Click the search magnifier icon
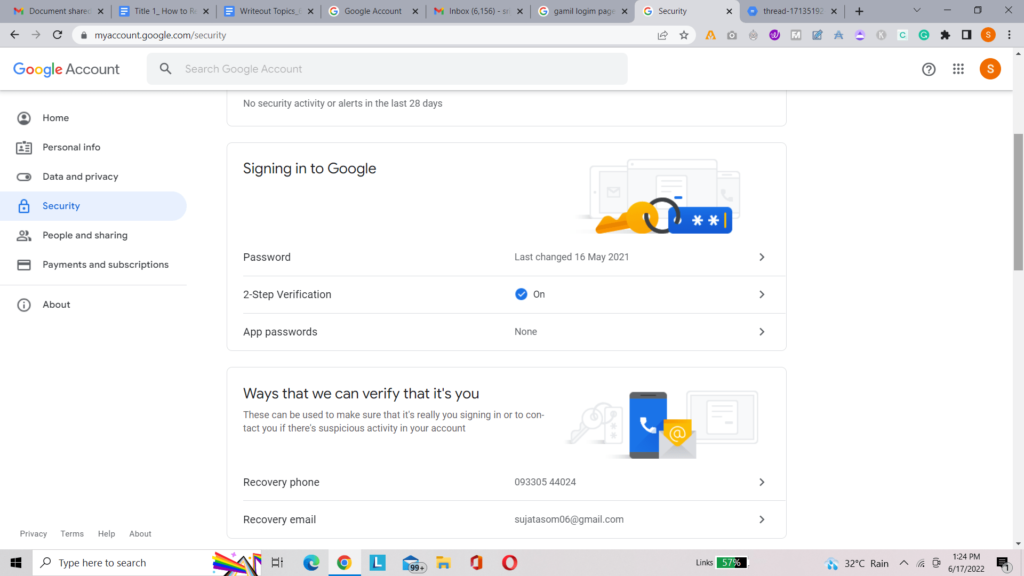 coord(165,69)
